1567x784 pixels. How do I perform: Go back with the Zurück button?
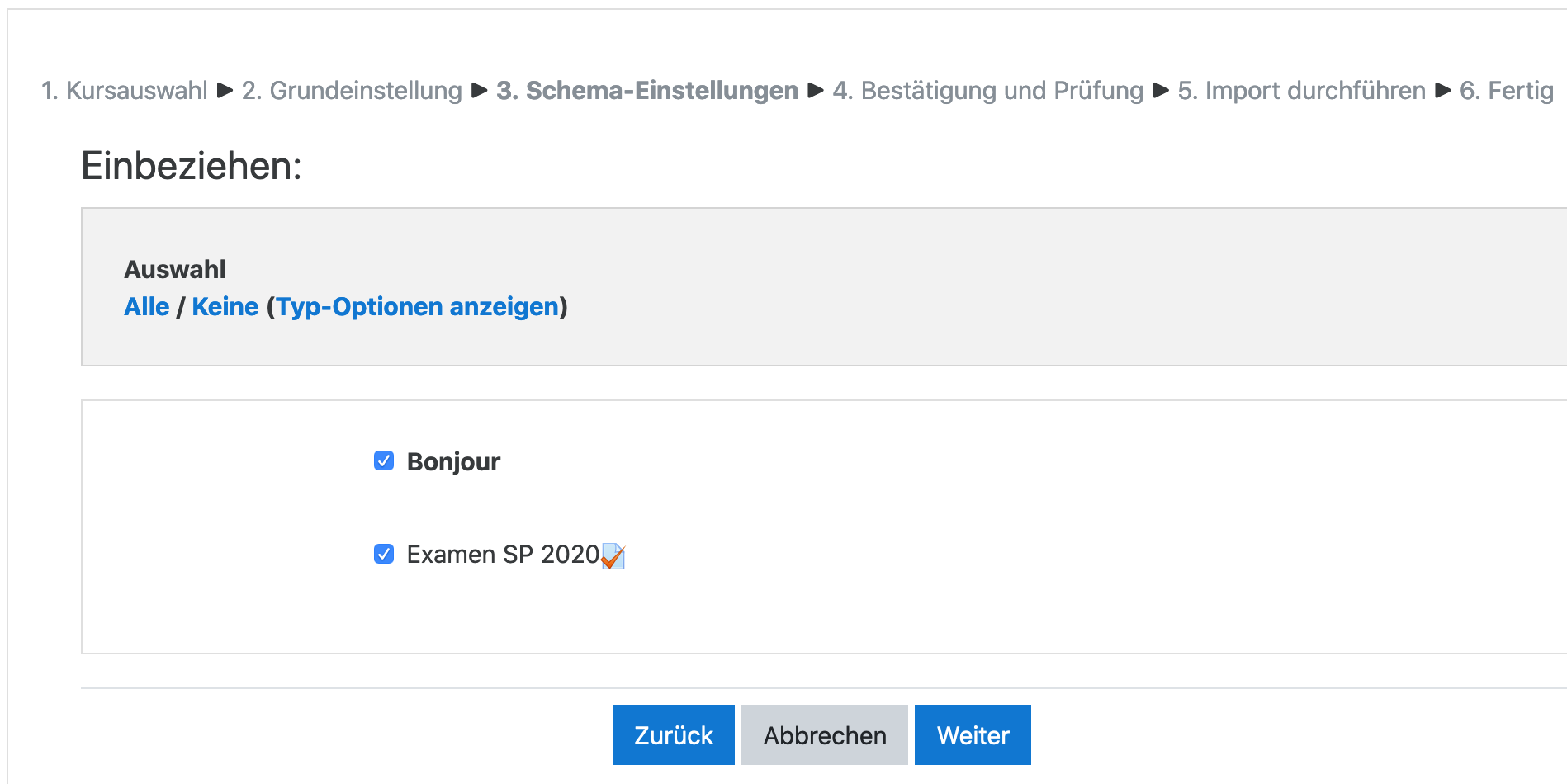click(x=673, y=734)
